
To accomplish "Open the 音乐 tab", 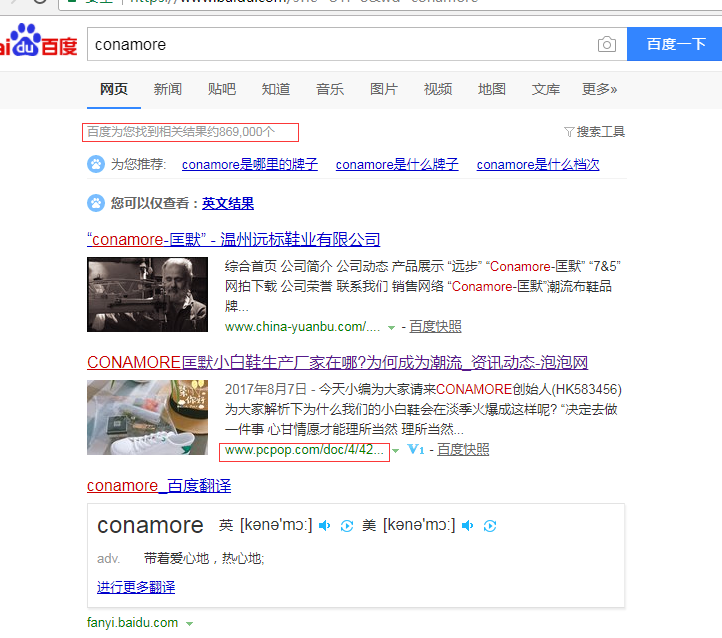I will click(330, 89).
